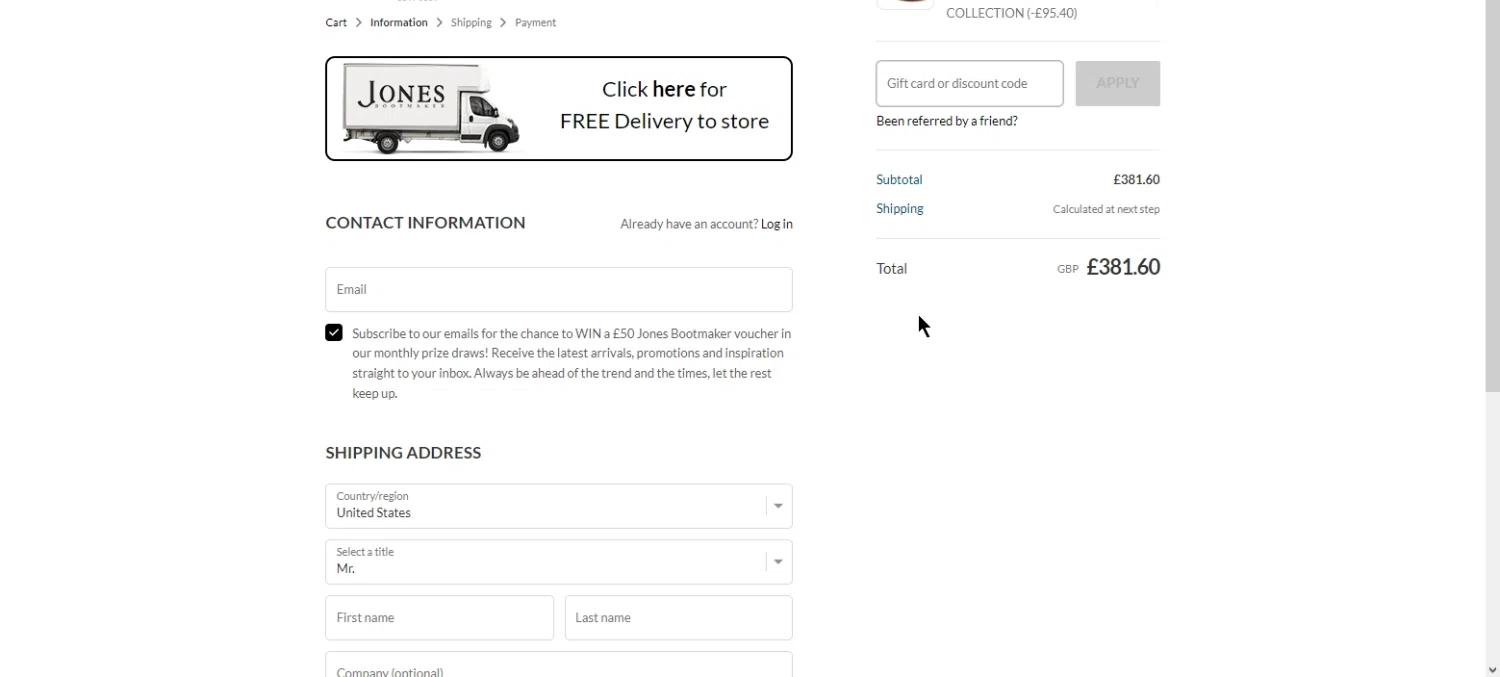Viewport: 1500px width, 677px height.
Task: Click the APPLY discount button
Action: click(x=1118, y=83)
